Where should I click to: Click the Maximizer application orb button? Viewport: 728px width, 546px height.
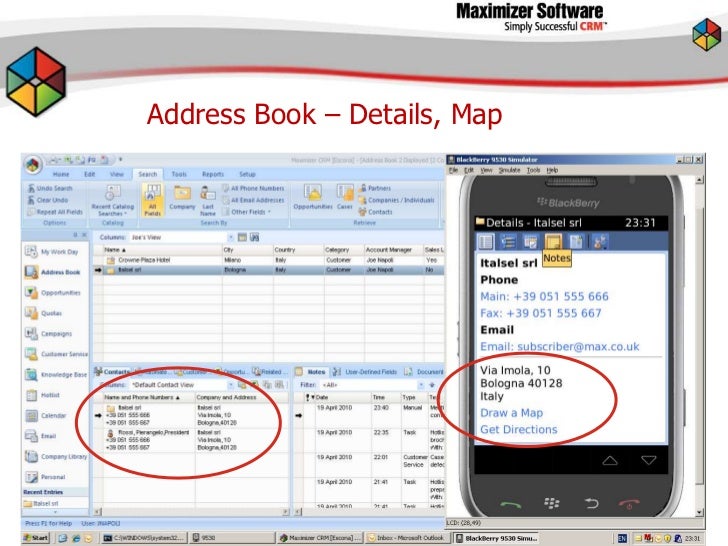(33, 164)
